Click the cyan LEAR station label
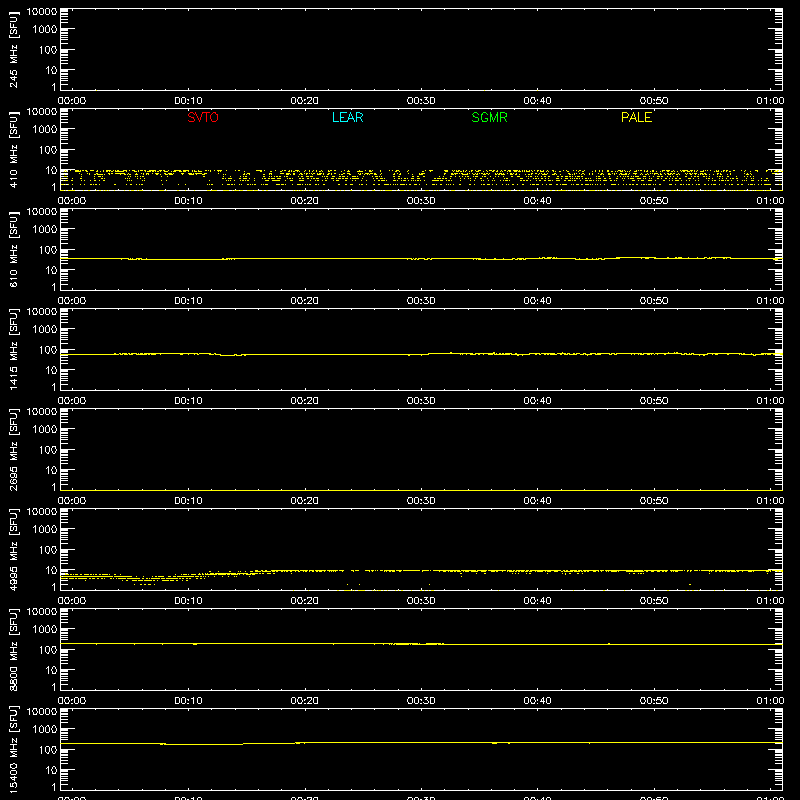800x800 pixels. click(x=347, y=117)
